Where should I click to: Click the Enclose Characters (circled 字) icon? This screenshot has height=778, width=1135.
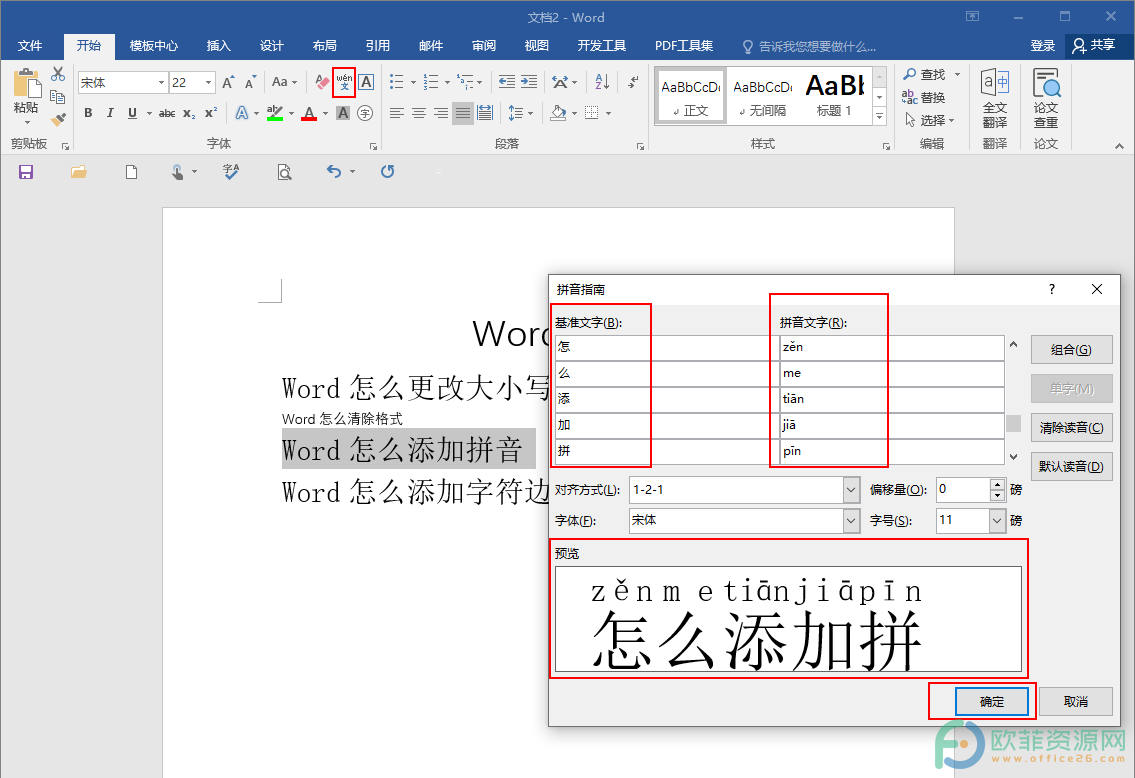coord(366,113)
